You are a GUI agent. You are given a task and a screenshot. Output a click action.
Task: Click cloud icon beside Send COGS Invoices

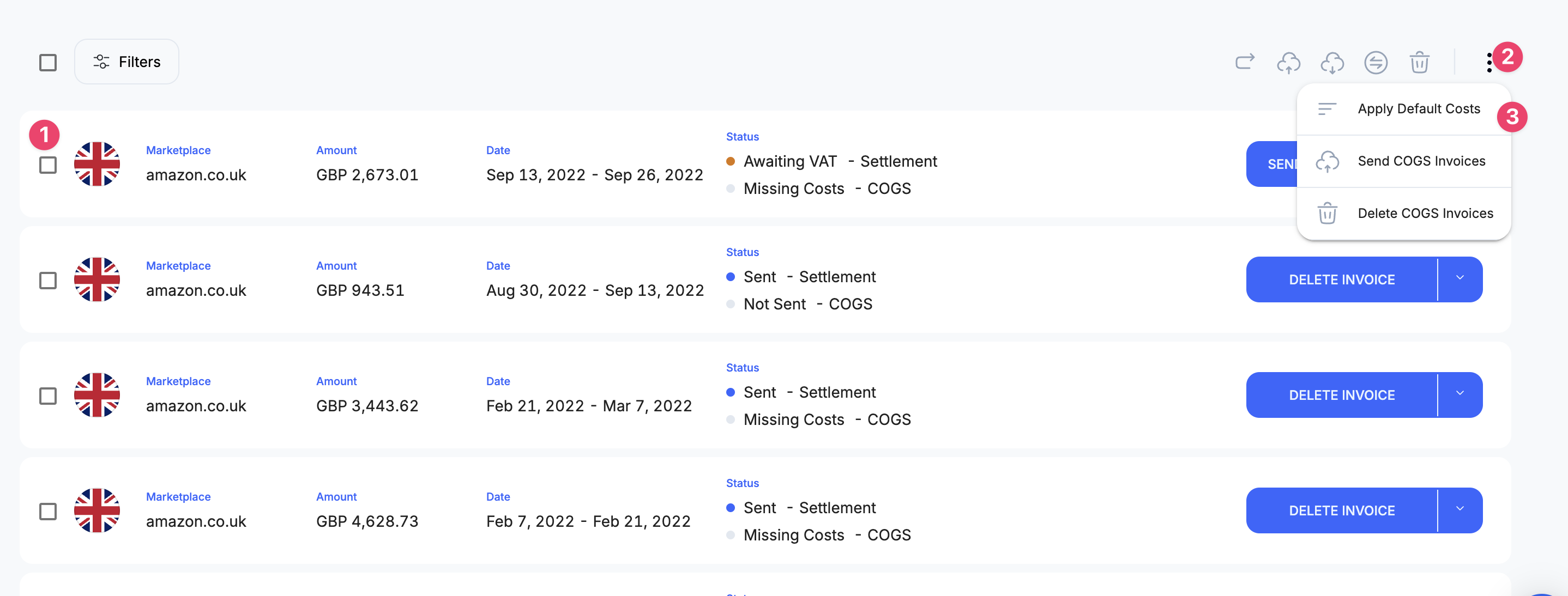[1327, 161]
